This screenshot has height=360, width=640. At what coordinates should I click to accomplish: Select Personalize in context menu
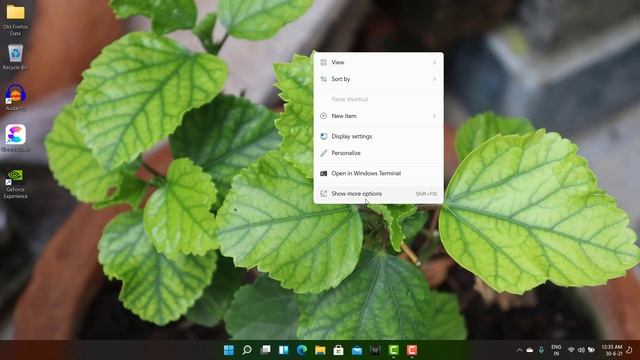tap(378, 153)
